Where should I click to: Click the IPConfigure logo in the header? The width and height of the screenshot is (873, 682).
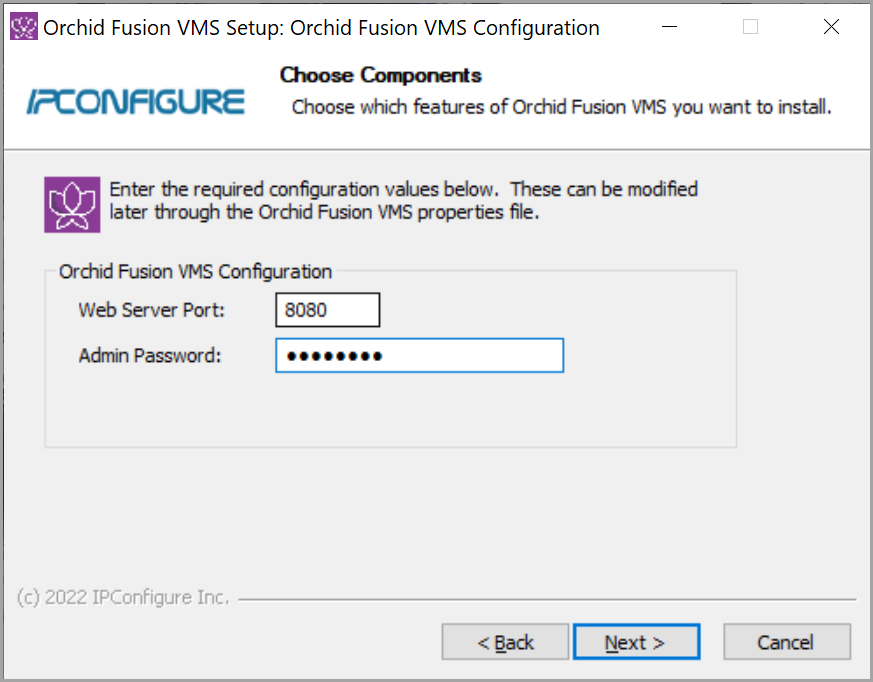(x=135, y=102)
